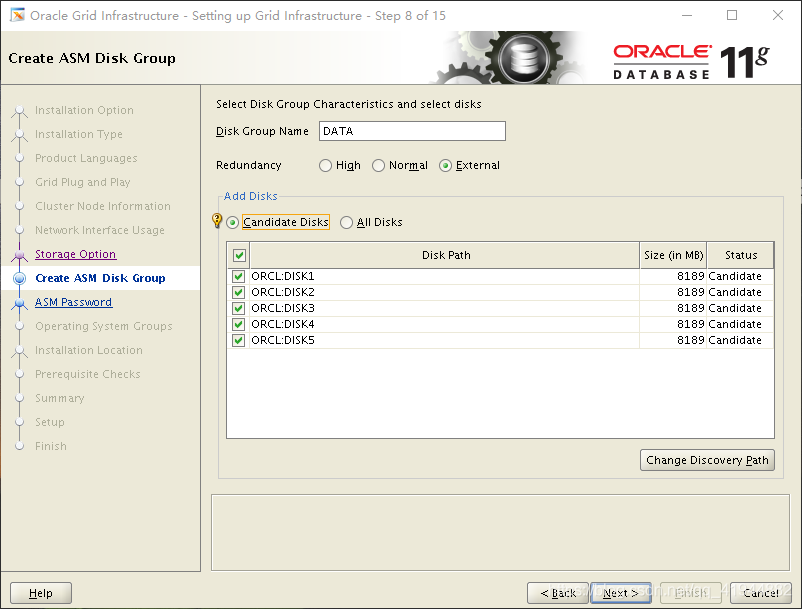Click the Installation Type step label

click(79, 134)
